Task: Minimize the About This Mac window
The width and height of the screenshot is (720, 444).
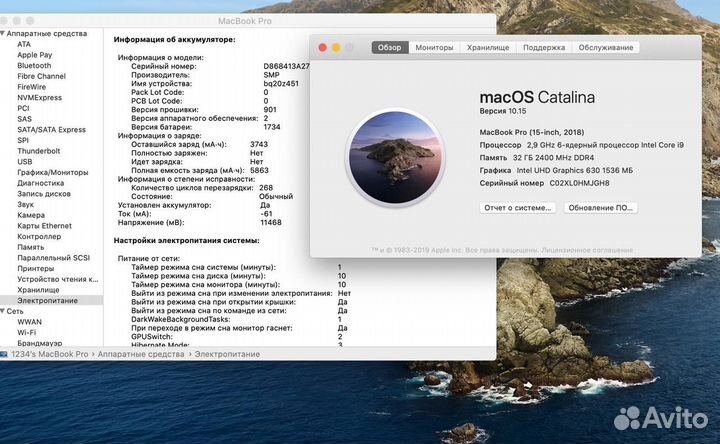Action: [336, 48]
